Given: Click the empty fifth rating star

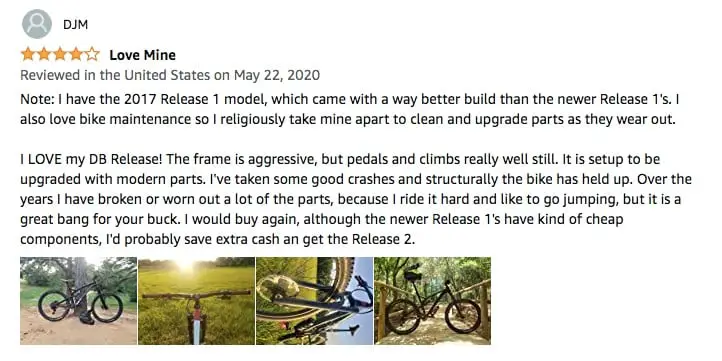Looking at the screenshot, I should (92, 54).
